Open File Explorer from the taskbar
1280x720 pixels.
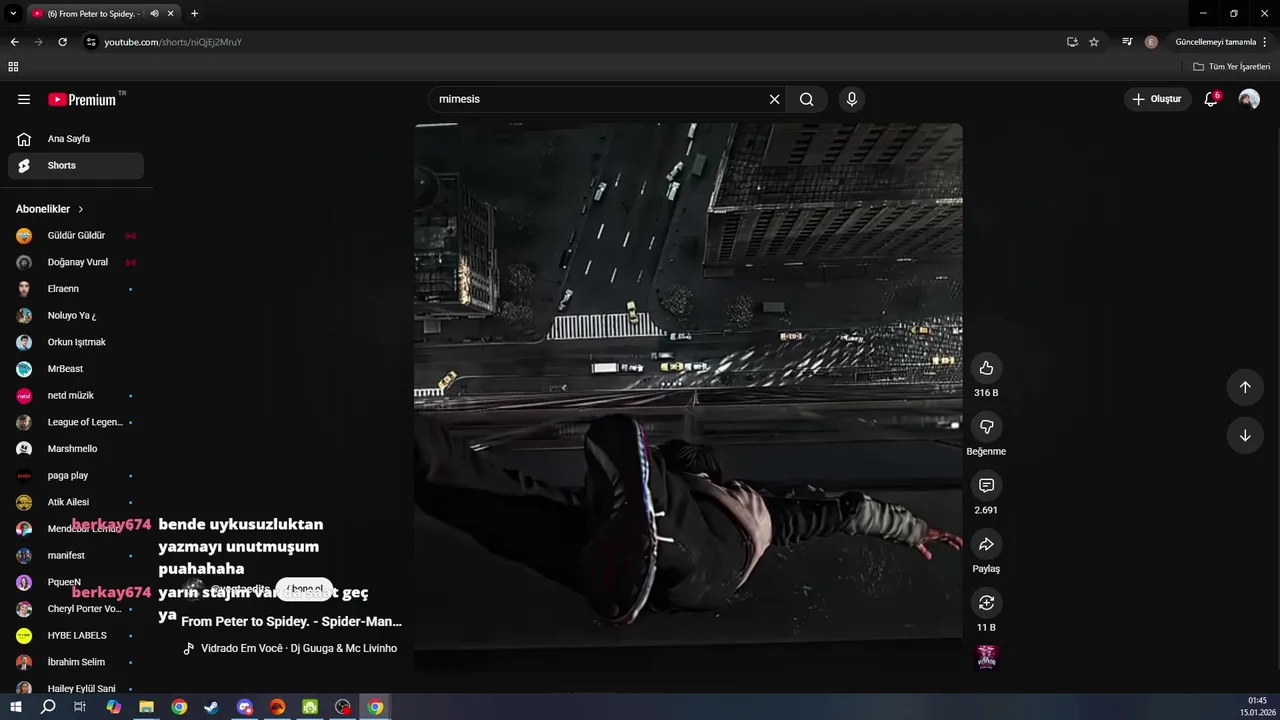click(146, 707)
